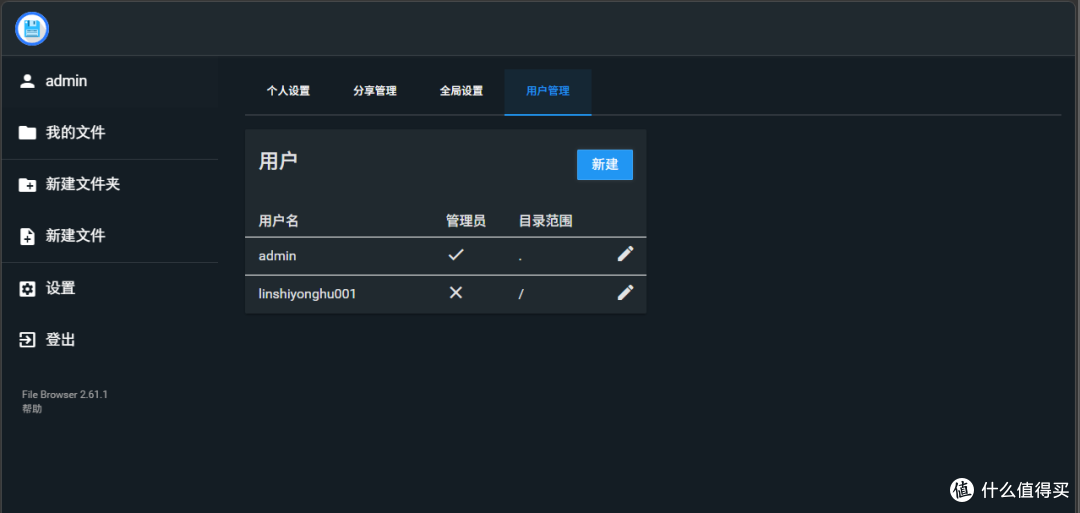The width and height of the screenshot is (1080, 513).
Task: Click linshiyonghu001's non-admin X icon
Action: click(455, 293)
